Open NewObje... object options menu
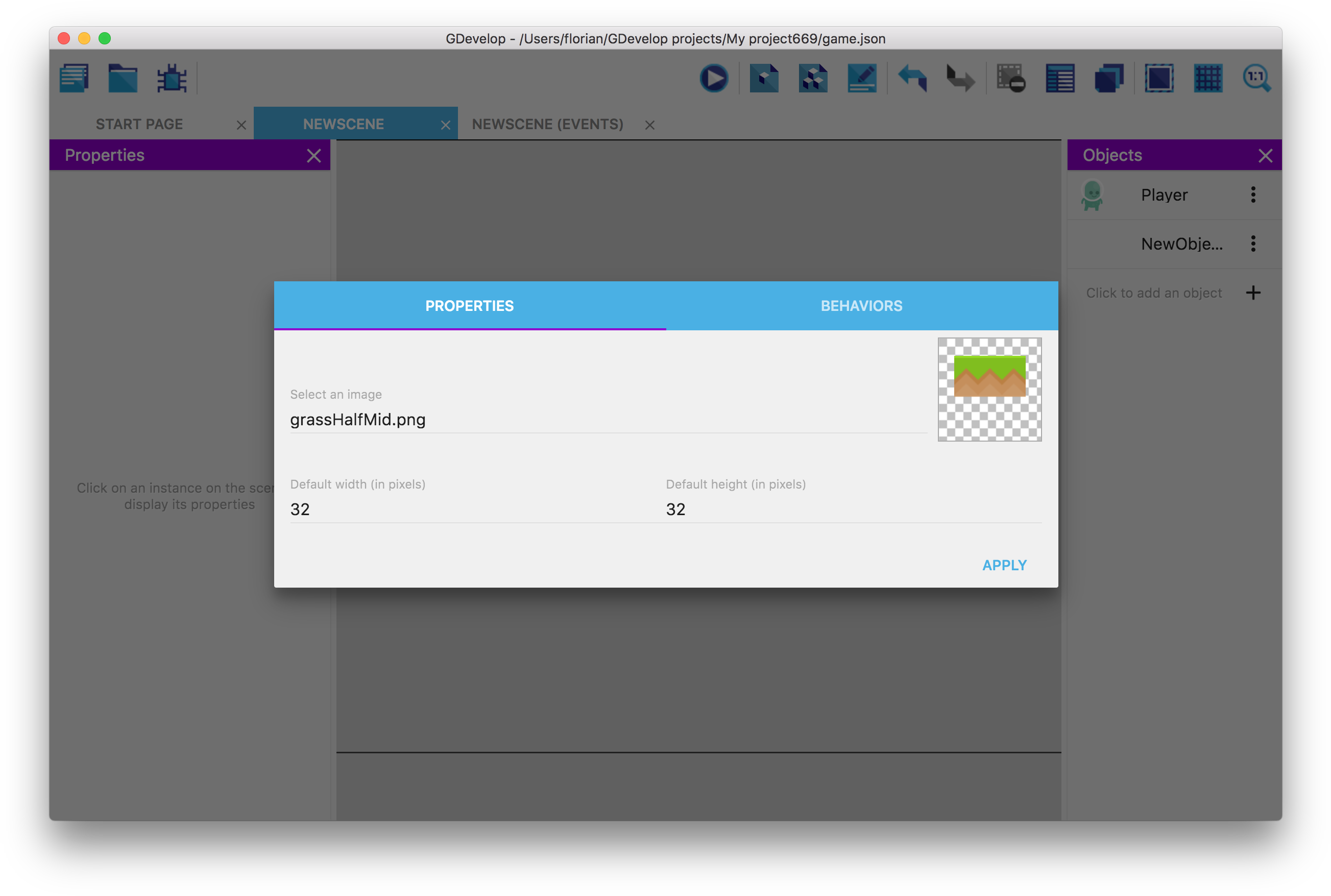This screenshot has height=896, width=1331. click(1253, 244)
